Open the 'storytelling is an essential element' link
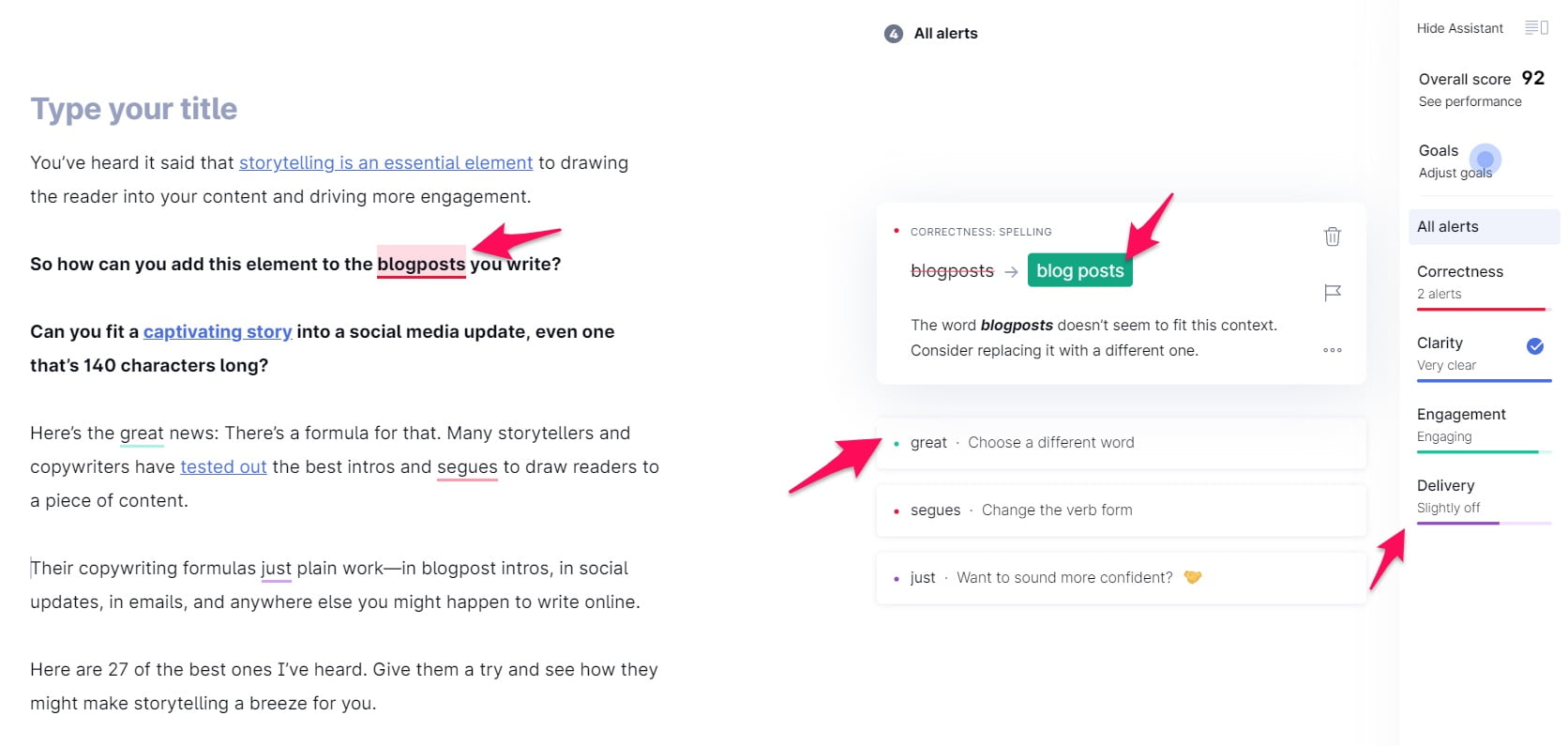This screenshot has height=746, width=1568. (x=385, y=162)
